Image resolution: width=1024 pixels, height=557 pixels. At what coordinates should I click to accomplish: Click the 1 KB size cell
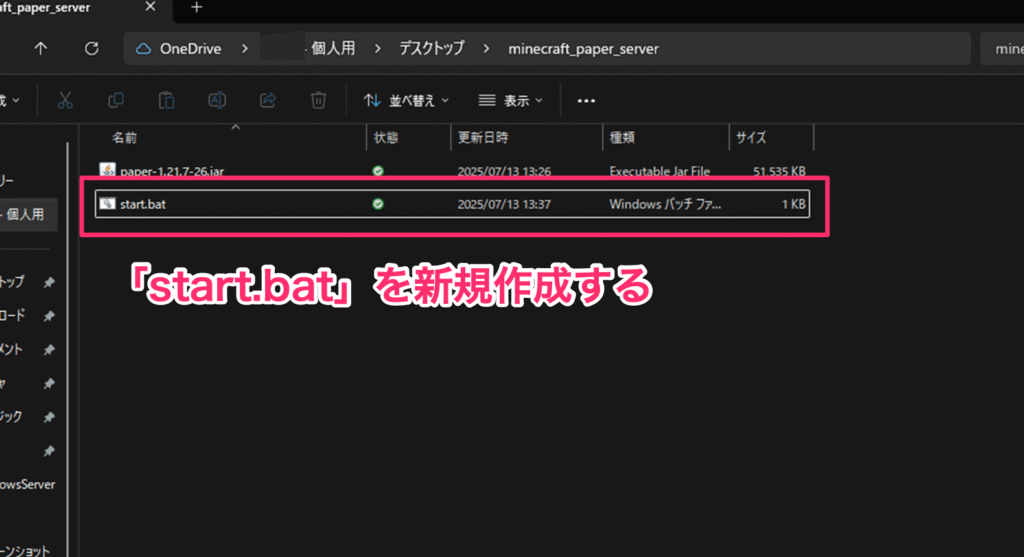click(x=793, y=204)
